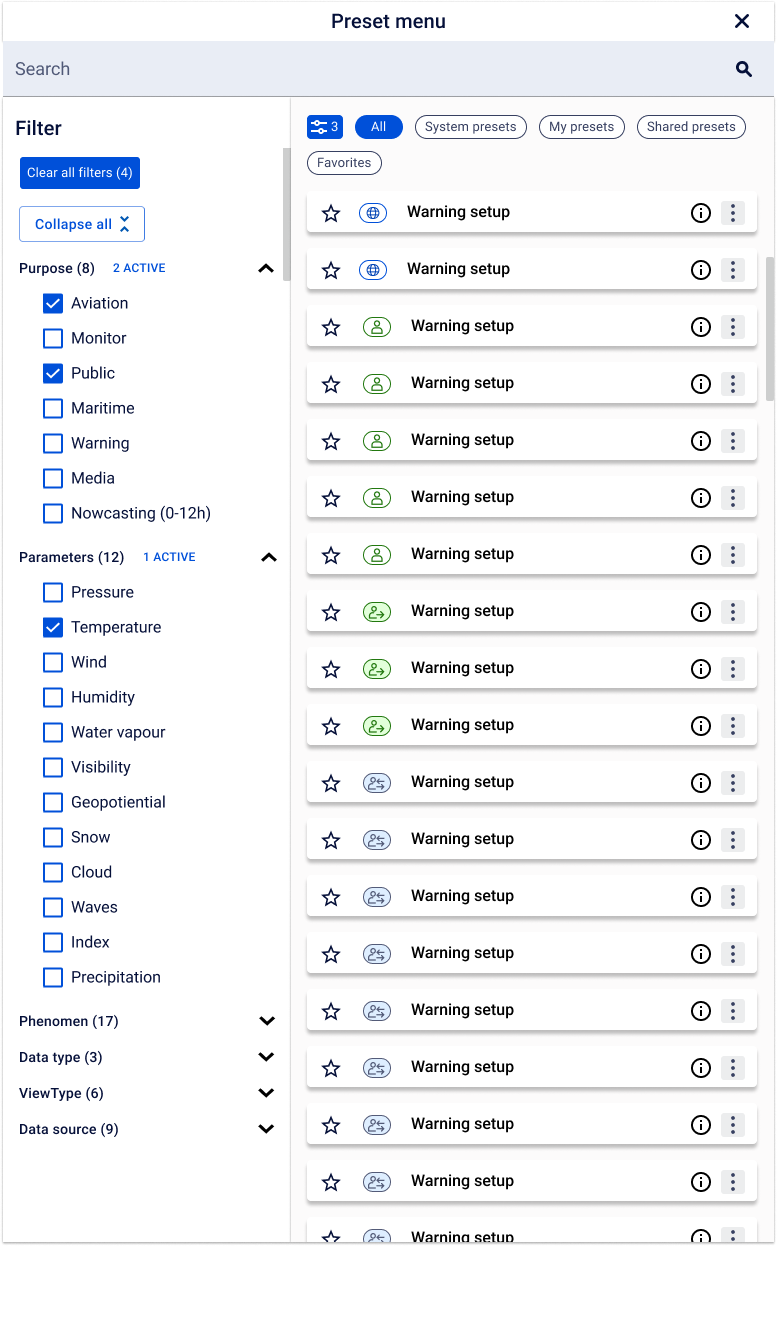Select the Favorites filter chip
This screenshot has height=1322, width=777.
tap(344, 163)
